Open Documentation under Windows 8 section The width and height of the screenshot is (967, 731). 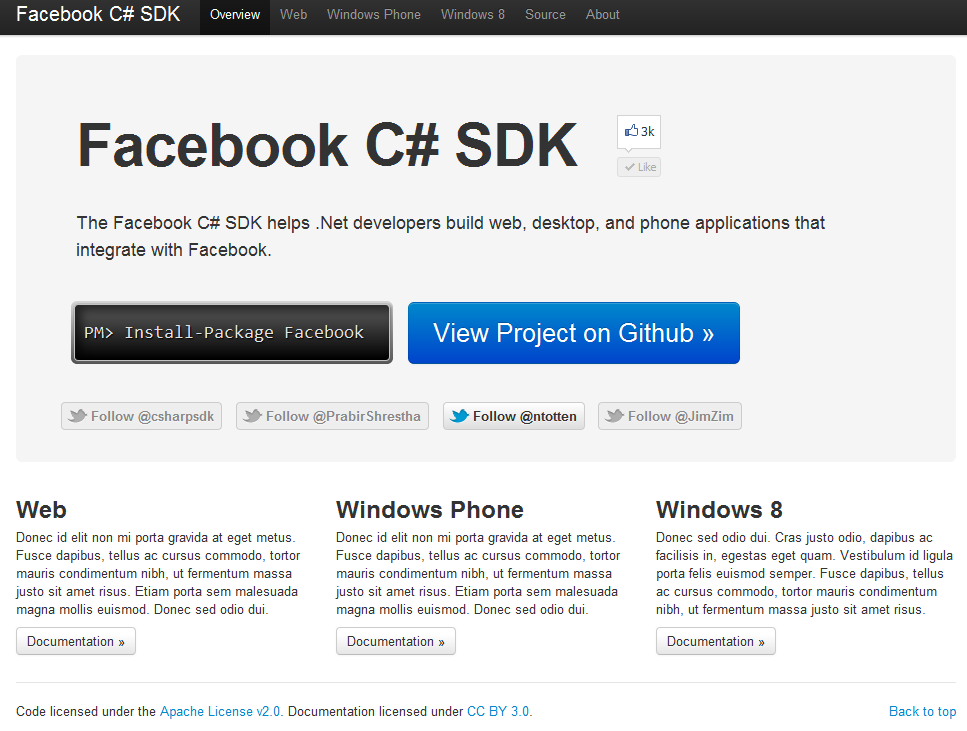(716, 642)
